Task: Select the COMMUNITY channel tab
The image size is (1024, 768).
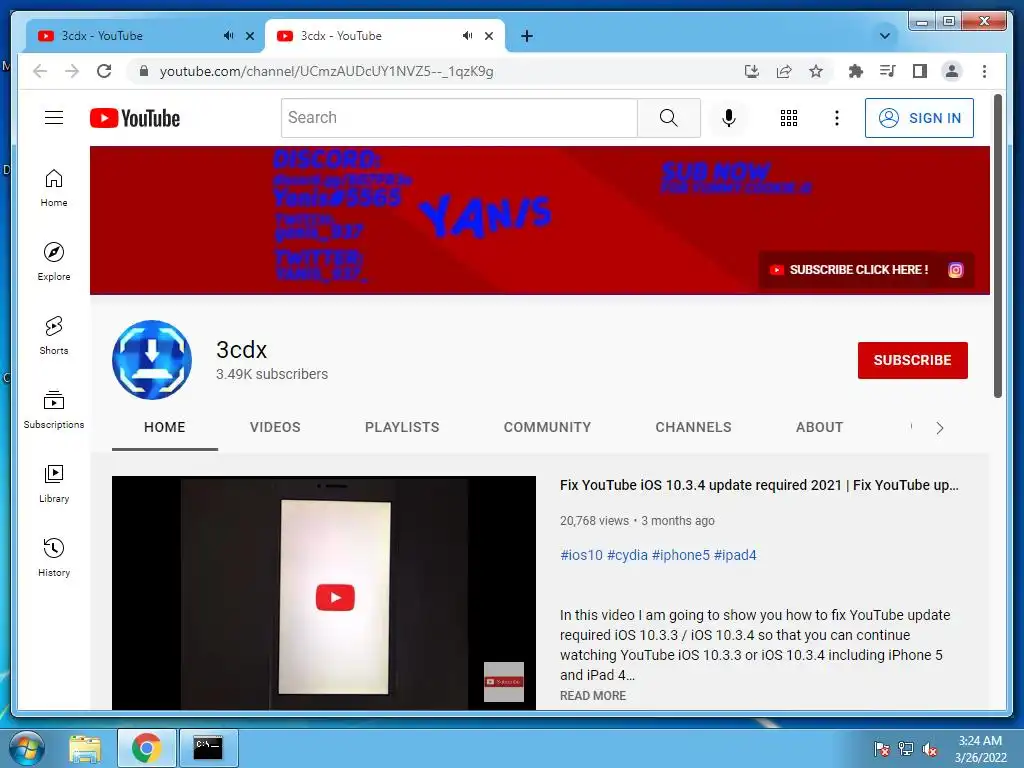Action: click(547, 427)
